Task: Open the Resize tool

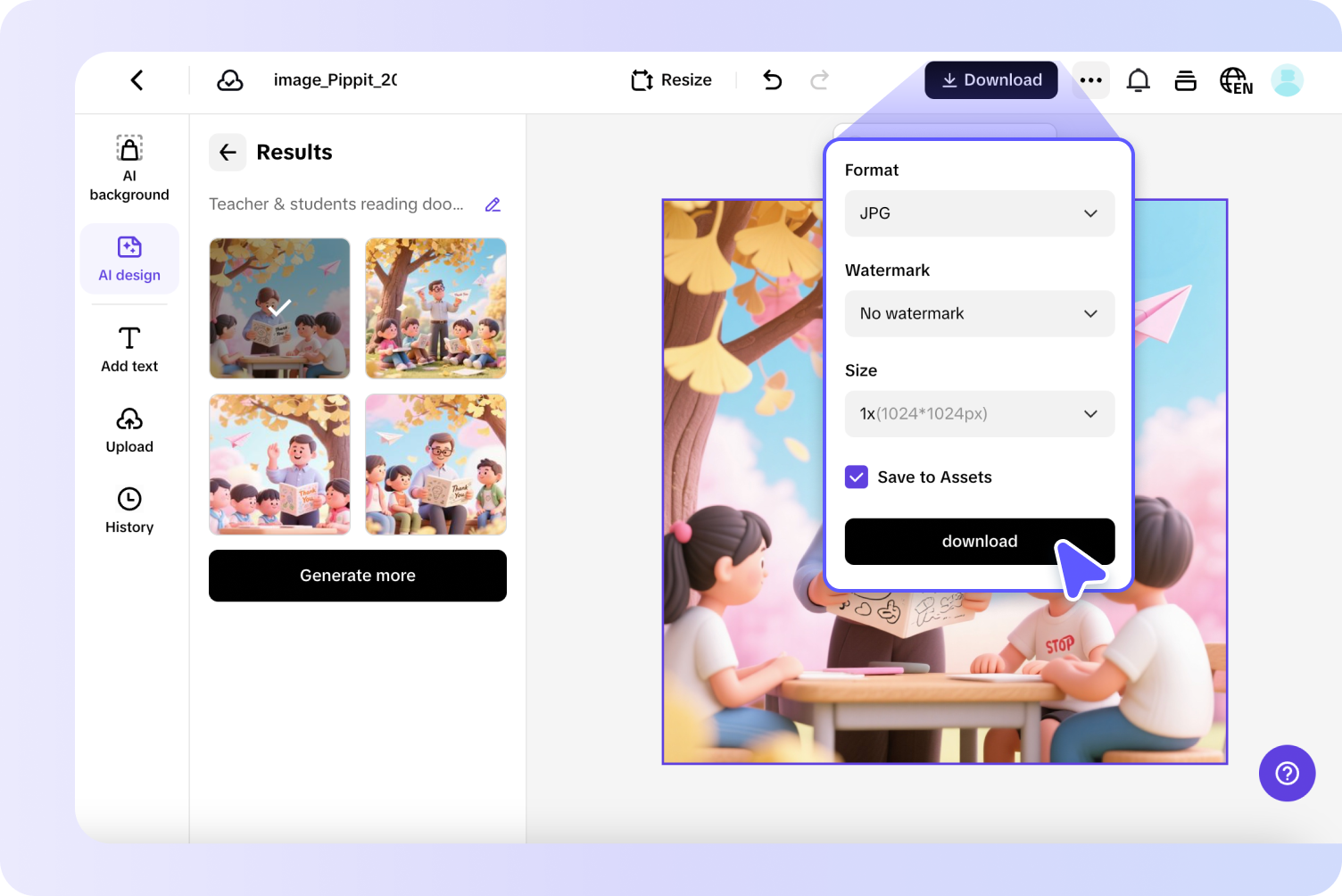Action: click(671, 80)
